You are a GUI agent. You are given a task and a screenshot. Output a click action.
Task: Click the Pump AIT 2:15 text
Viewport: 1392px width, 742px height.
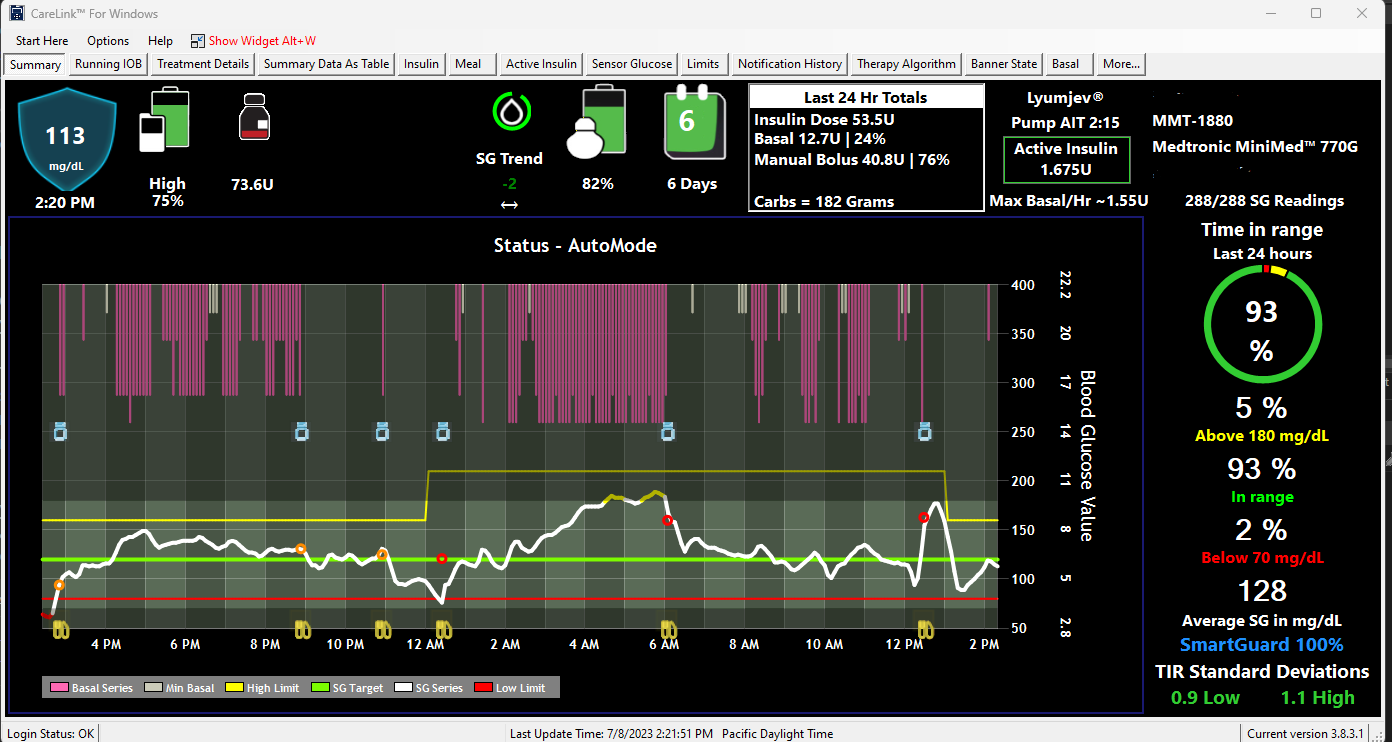(1065, 123)
